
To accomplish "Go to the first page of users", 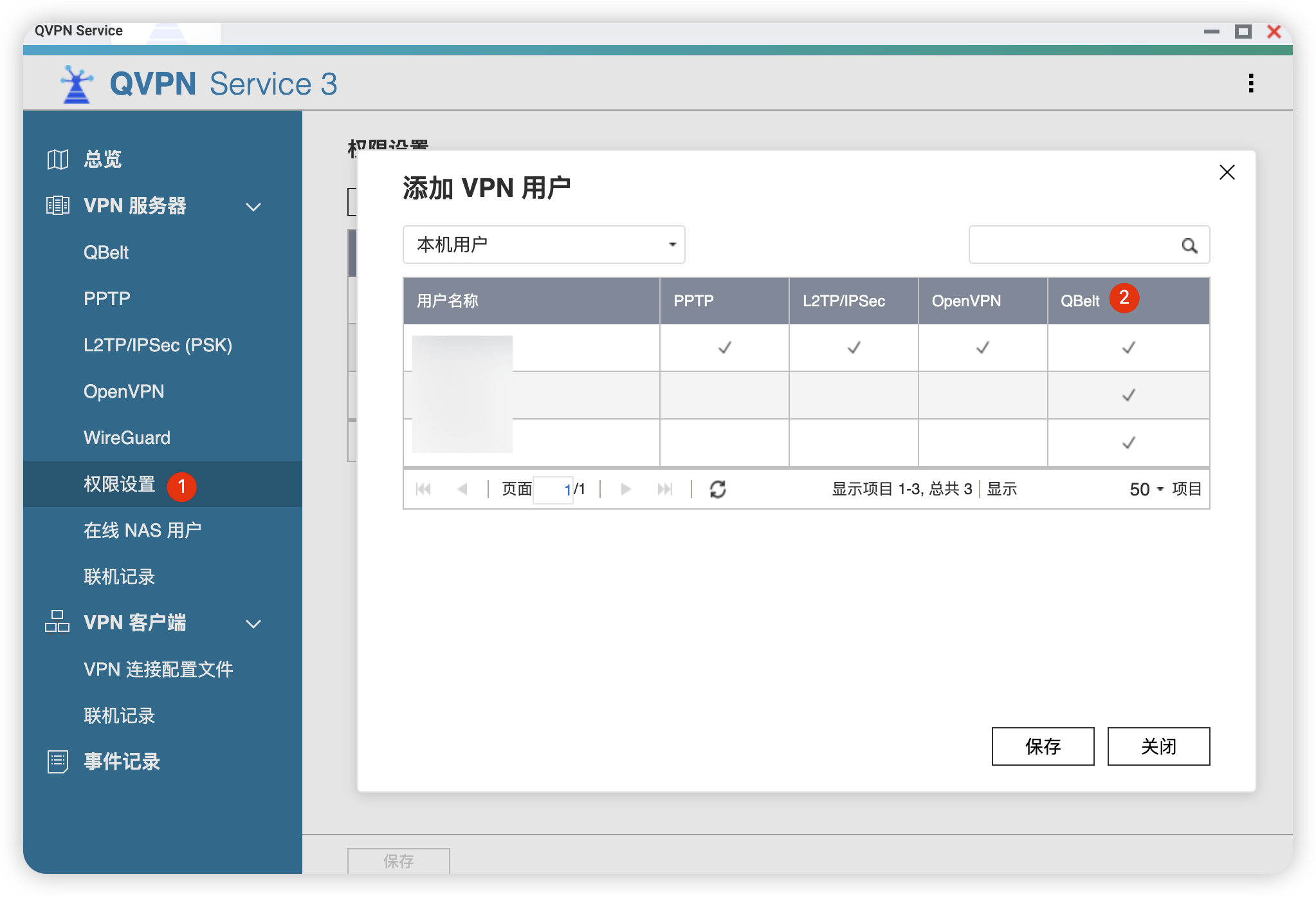I will pyautogui.click(x=423, y=489).
